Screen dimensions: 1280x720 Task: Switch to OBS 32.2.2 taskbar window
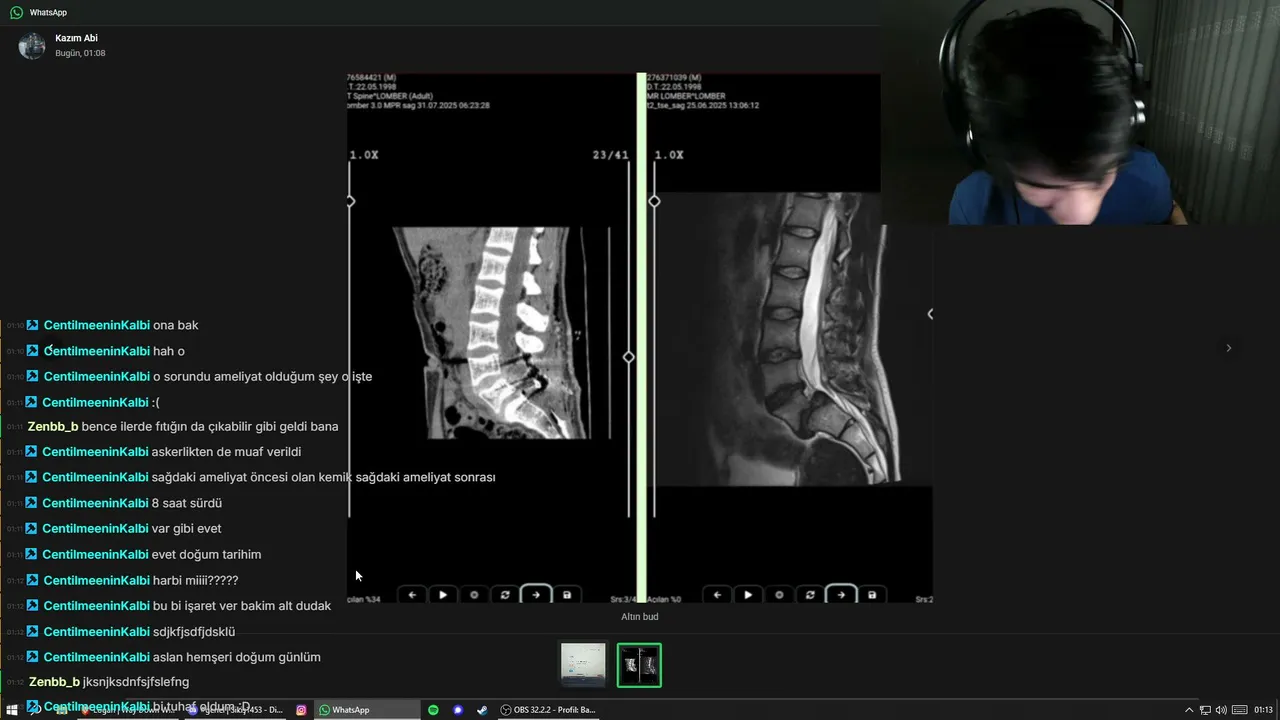click(548, 710)
